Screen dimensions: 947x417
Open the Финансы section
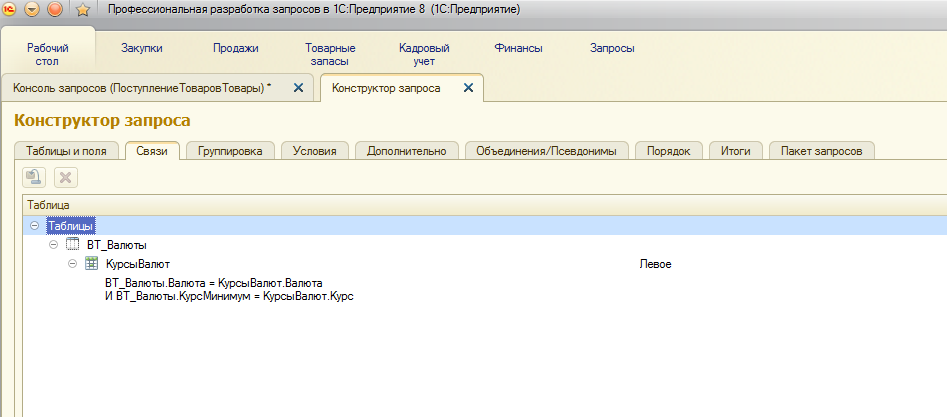click(x=518, y=48)
